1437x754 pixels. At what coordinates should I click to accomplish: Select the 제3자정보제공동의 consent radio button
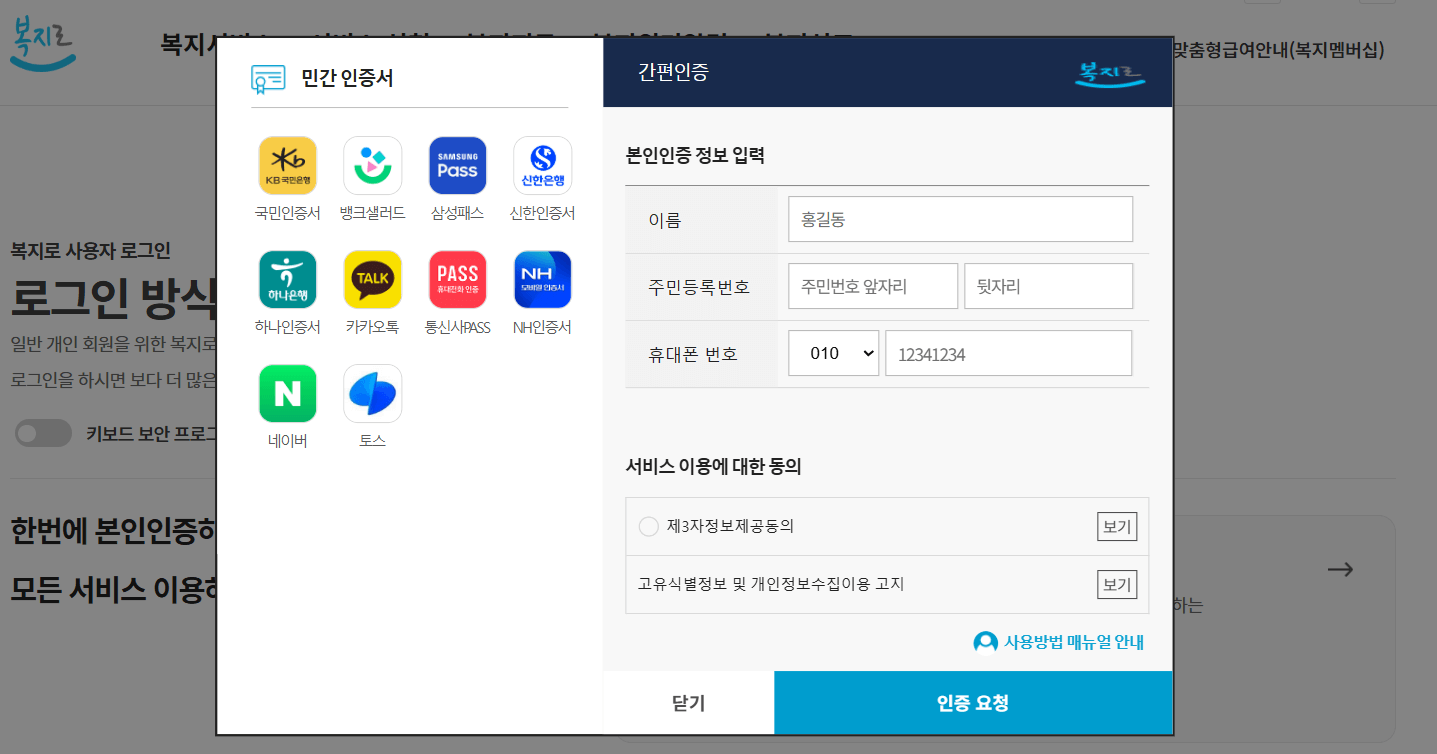[x=648, y=526]
